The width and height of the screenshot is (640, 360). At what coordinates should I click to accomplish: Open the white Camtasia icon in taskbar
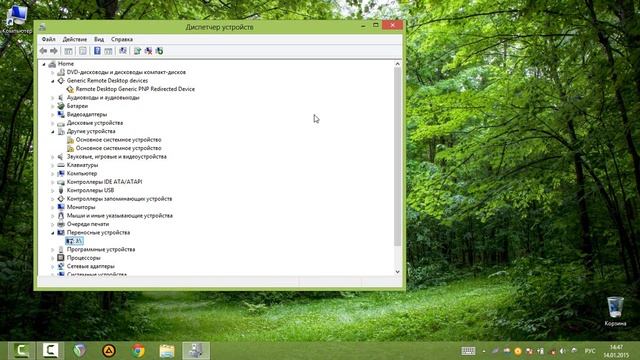pyautogui.click(x=51, y=350)
